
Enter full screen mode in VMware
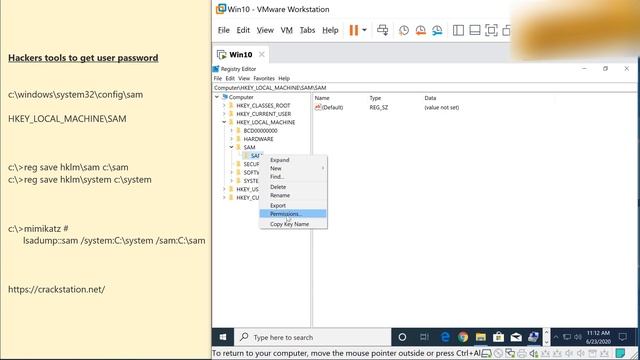pyautogui.click(x=491, y=30)
